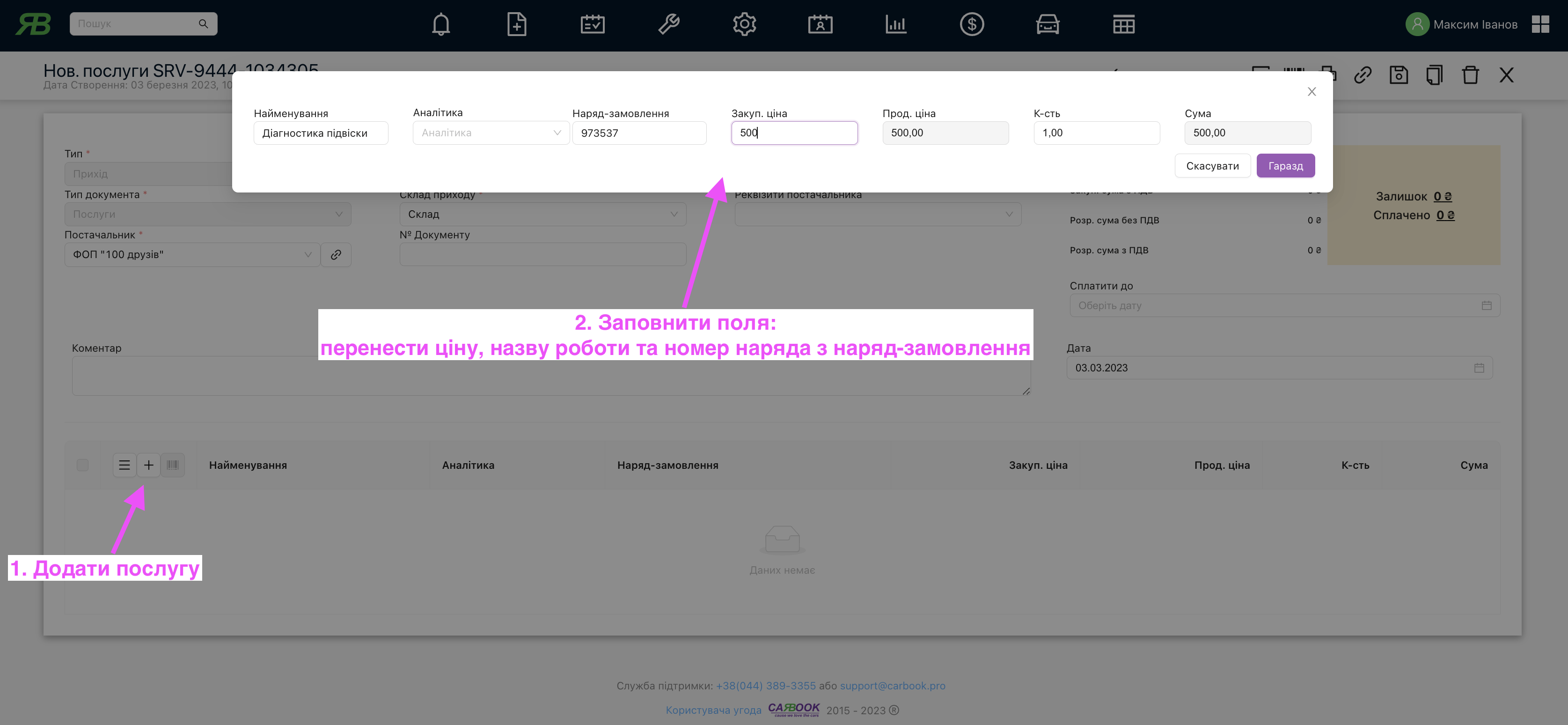Open the Склад приходу dropdown
This screenshot has width=1568, height=725.
point(542,215)
